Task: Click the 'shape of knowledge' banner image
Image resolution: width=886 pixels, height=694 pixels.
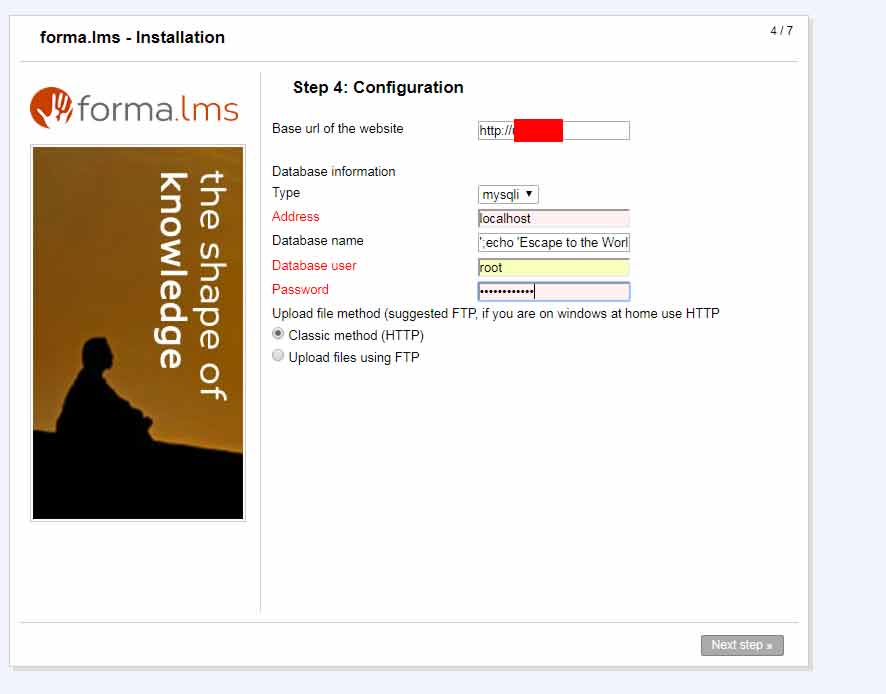Action: tap(138, 332)
